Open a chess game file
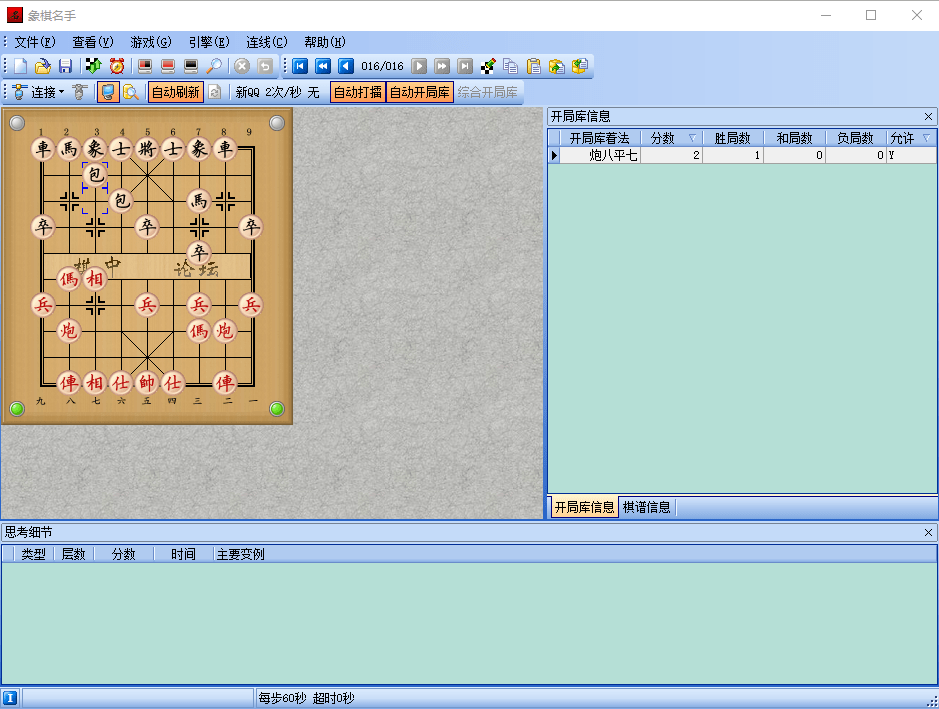This screenshot has height=709, width=939. (x=43, y=66)
